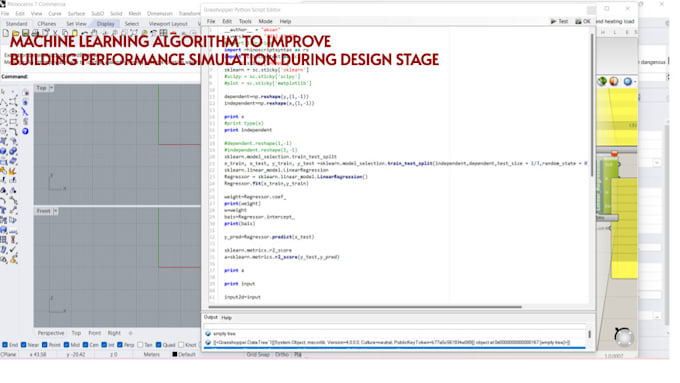The height and width of the screenshot is (383, 680).
Task: Expand the Top viewport title dropdown
Action: 51,88
